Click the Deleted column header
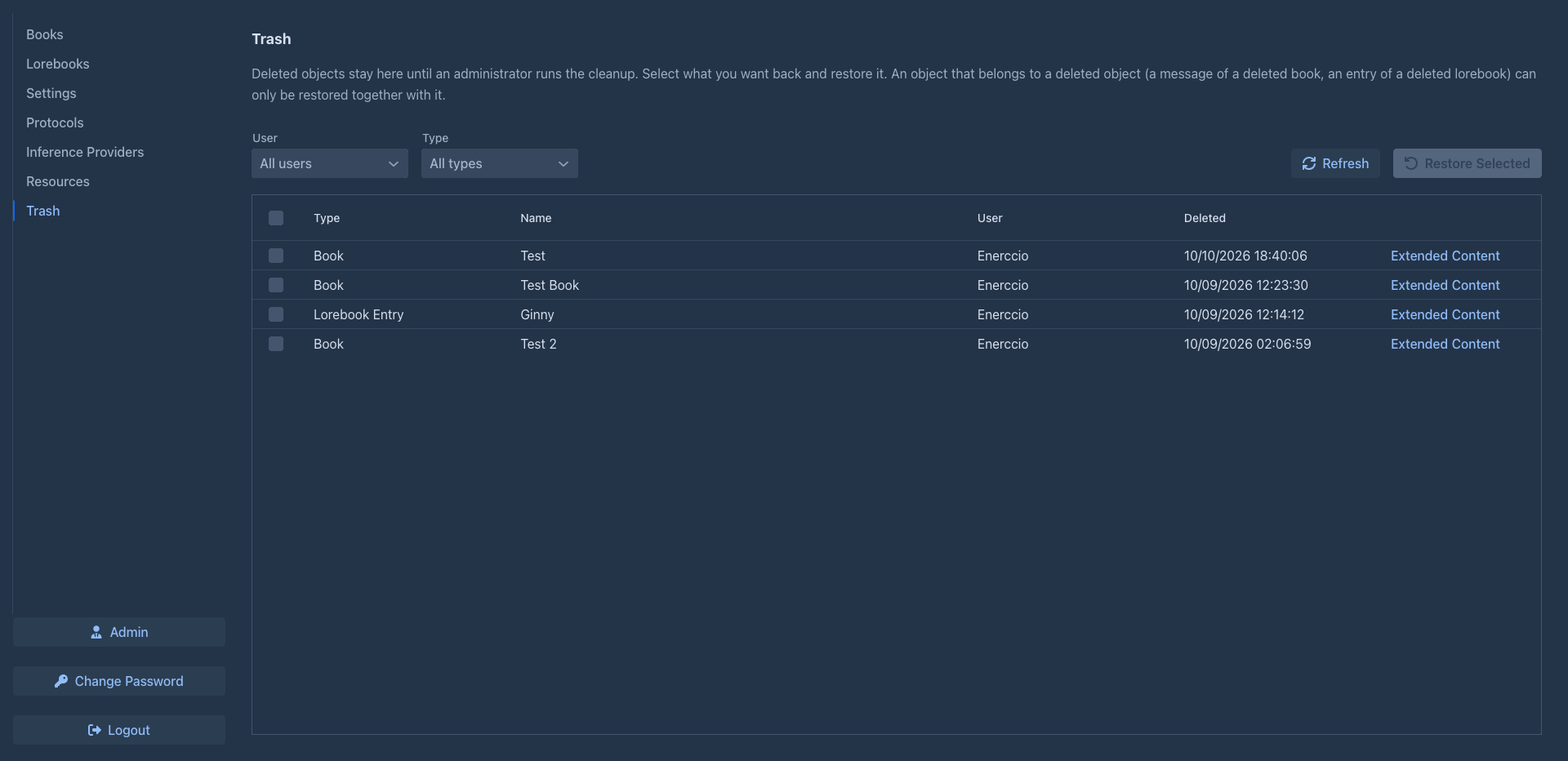 pyautogui.click(x=1205, y=218)
